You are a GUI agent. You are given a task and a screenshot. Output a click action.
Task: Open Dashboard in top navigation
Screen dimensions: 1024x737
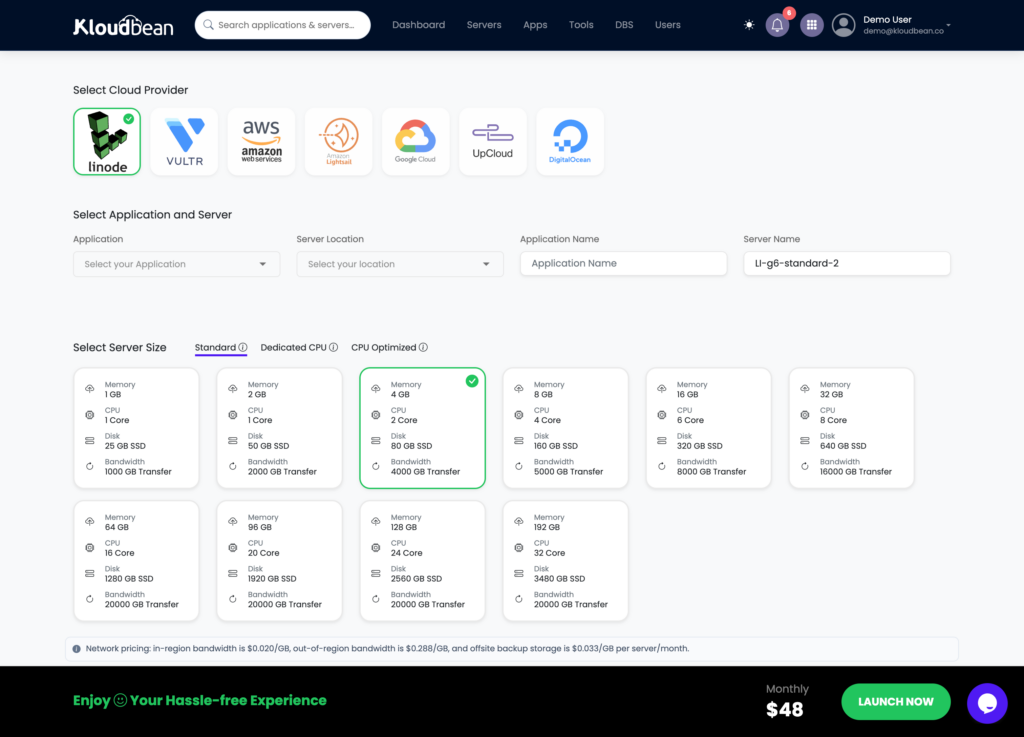pyautogui.click(x=419, y=25)
